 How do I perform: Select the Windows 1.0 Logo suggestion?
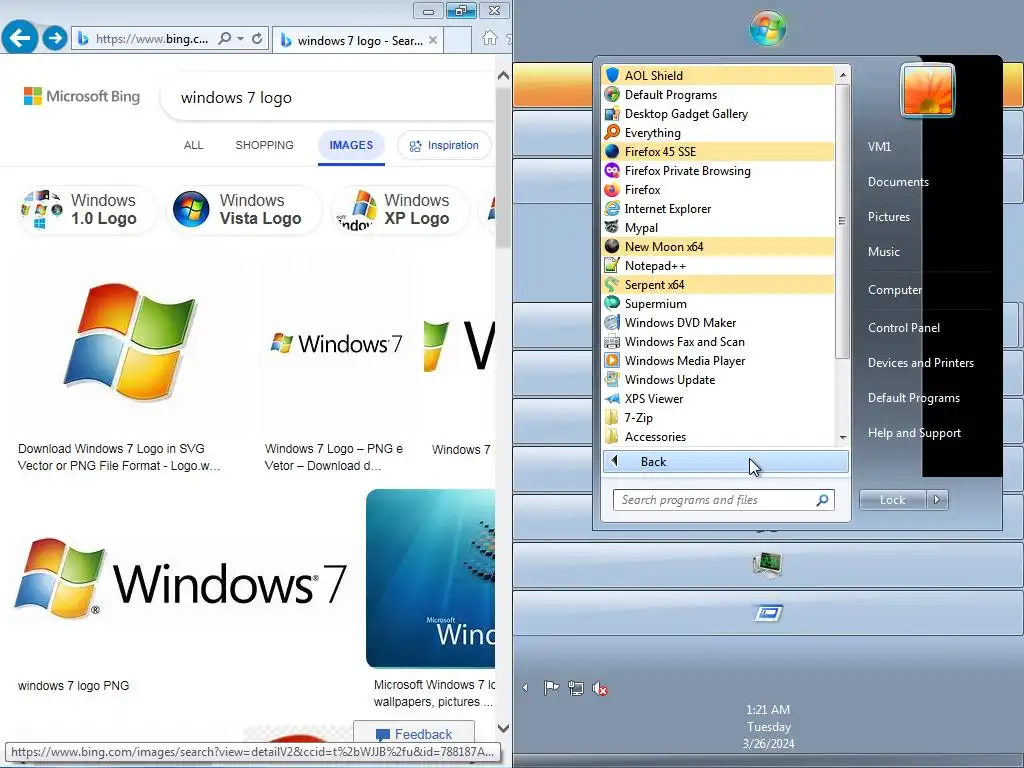(87, 209)
